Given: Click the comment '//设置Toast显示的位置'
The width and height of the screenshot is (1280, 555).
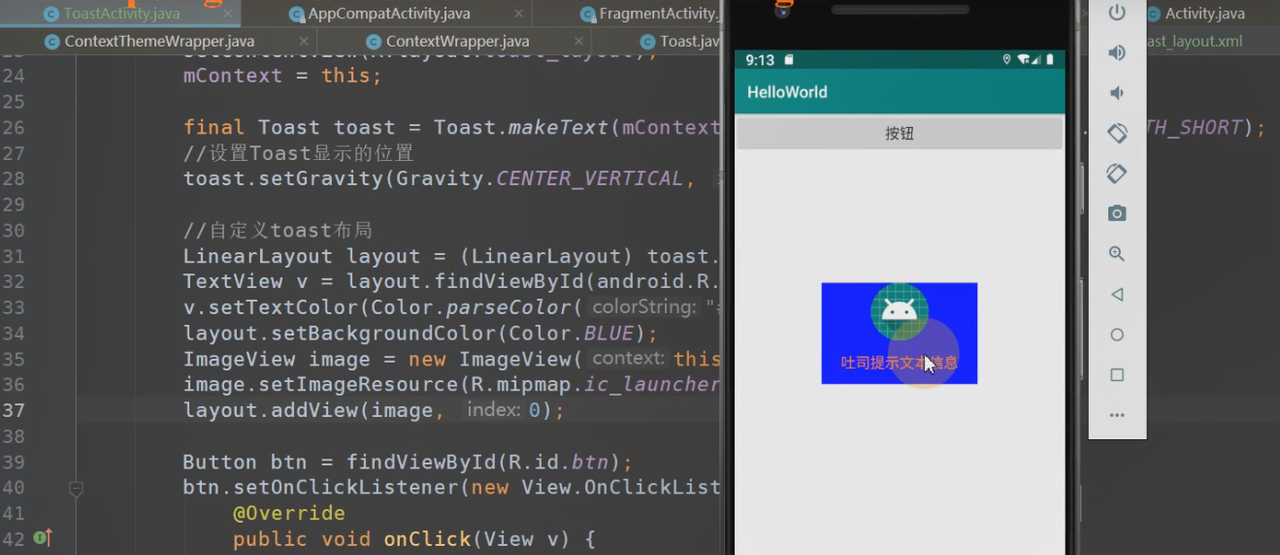Looking at the screenshot, I should point(298,153).
